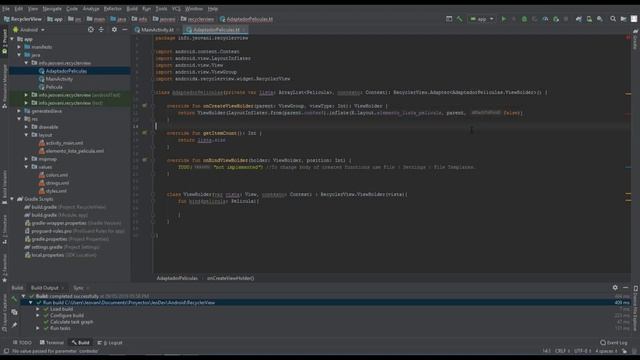Click Sync Project with Gradle Files icon
Image resolution: width=640 pixels, height=360 pixels.
pyautogui.click(x=578, y=19)
